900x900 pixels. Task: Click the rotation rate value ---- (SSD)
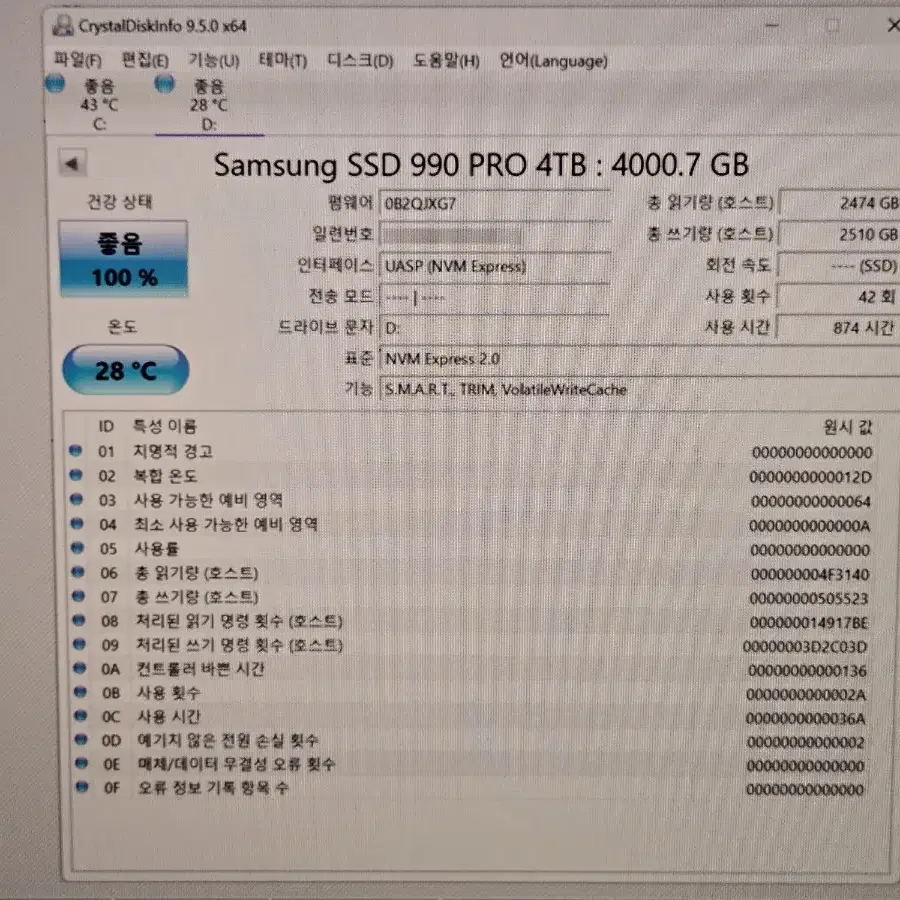coord(840,266)
